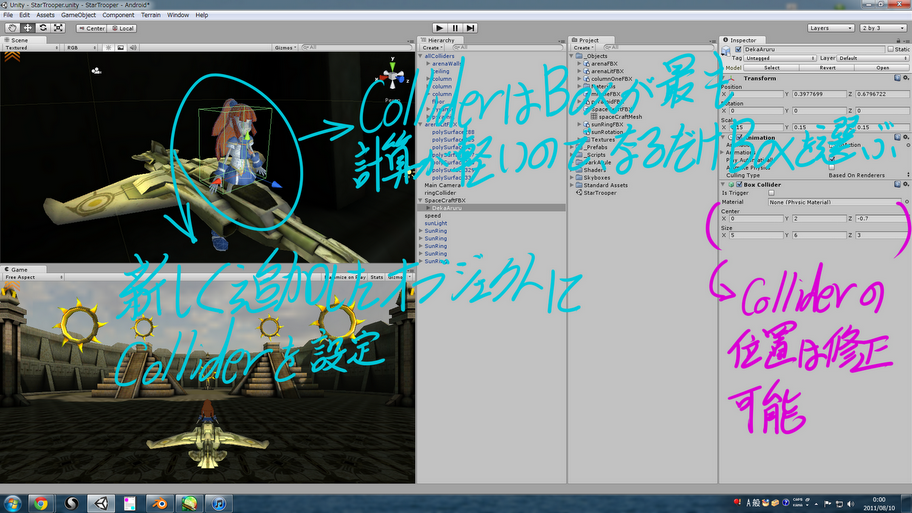Open the Assets menu
Screen dimensions: 912x513
(45, 15)
